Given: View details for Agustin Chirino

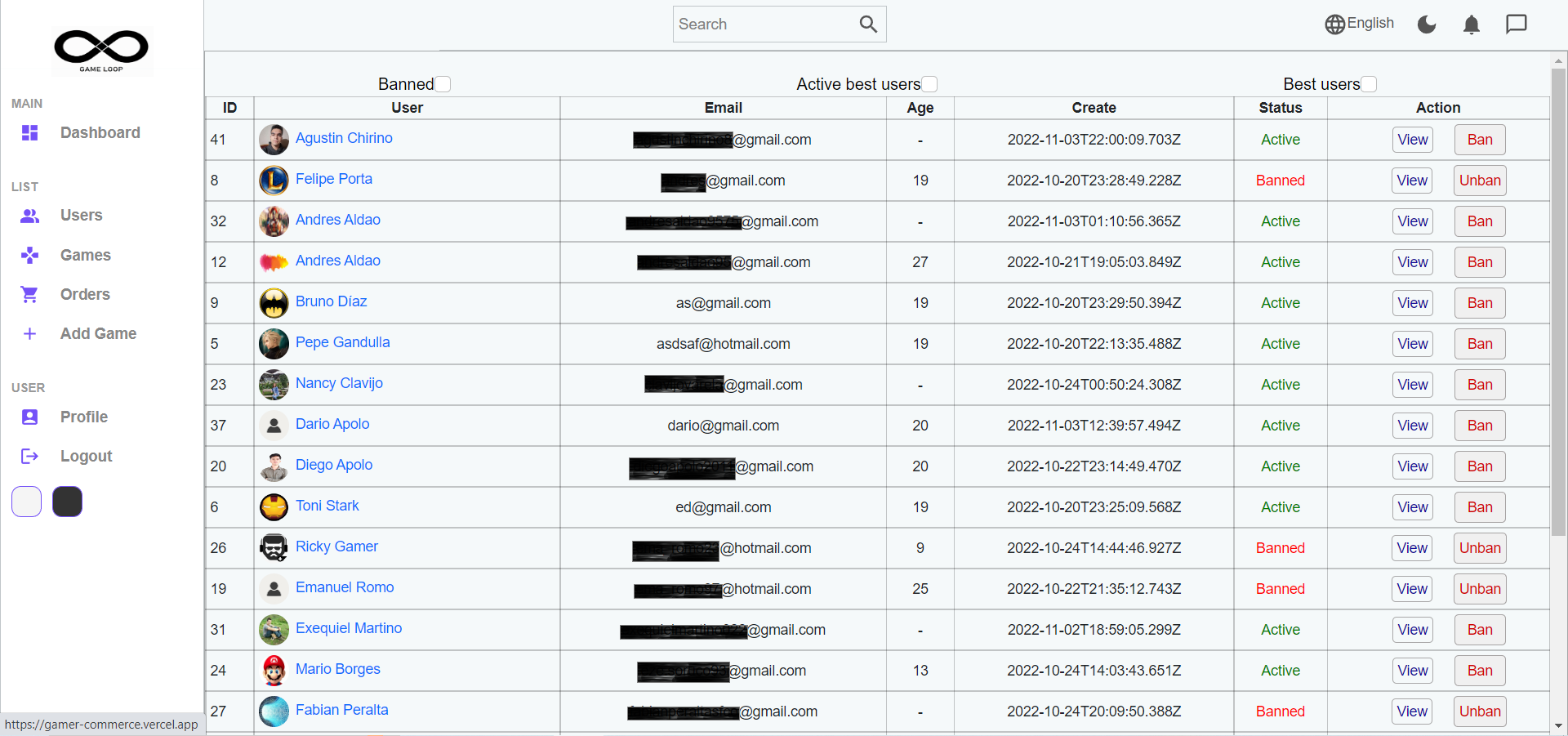Looking at the screenshot, I should pyautogui.click(x=1412, y=140).
